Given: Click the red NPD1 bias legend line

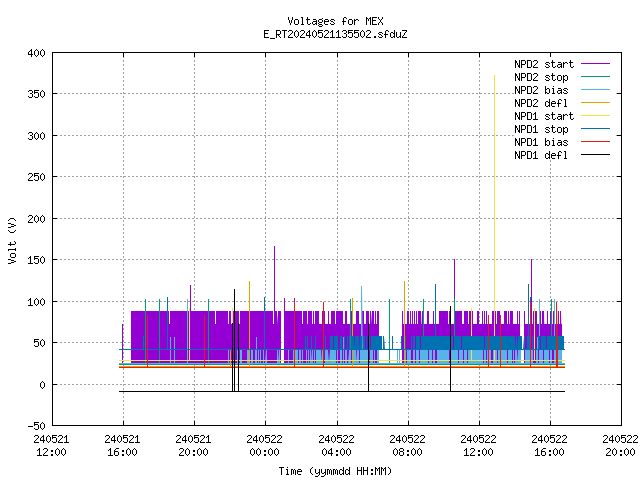Looking at the screenshot, I should tap(596, 142).
